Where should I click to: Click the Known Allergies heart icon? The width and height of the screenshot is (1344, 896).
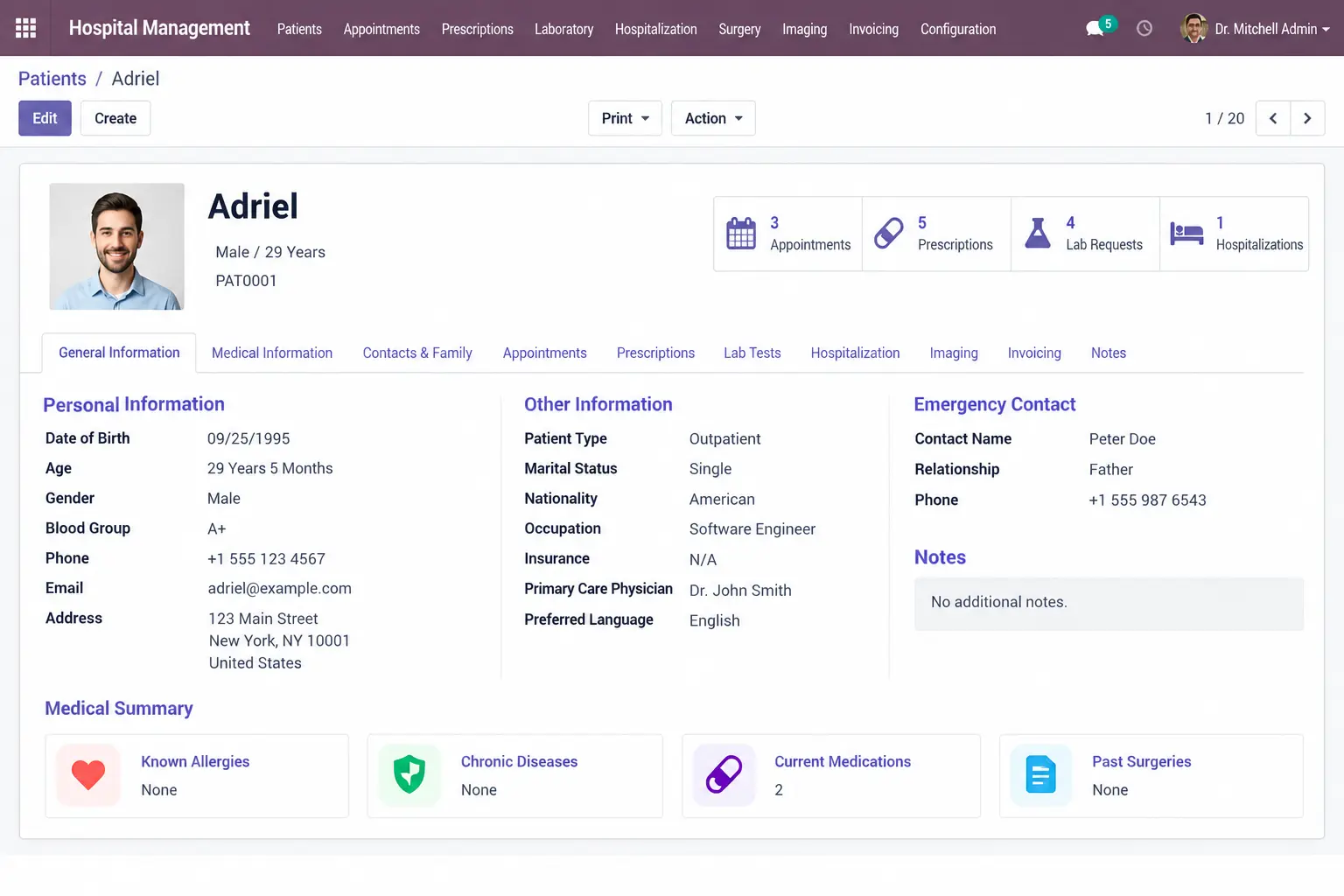click(88, 775)
